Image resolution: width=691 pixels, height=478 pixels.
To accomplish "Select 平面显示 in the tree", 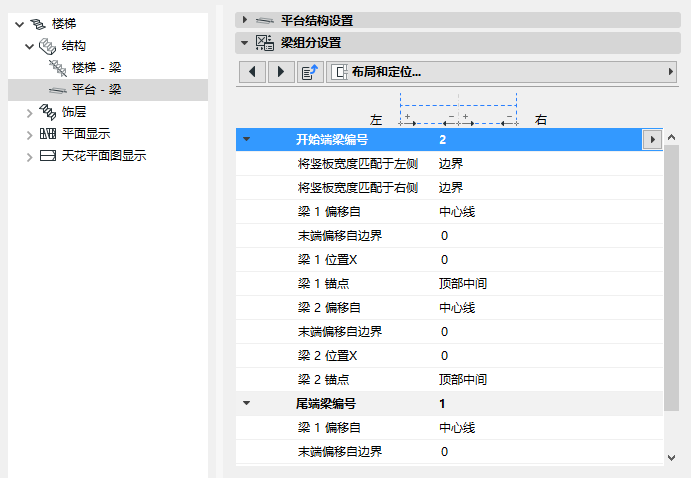I will pyautogui.click(x=86, y=133).
